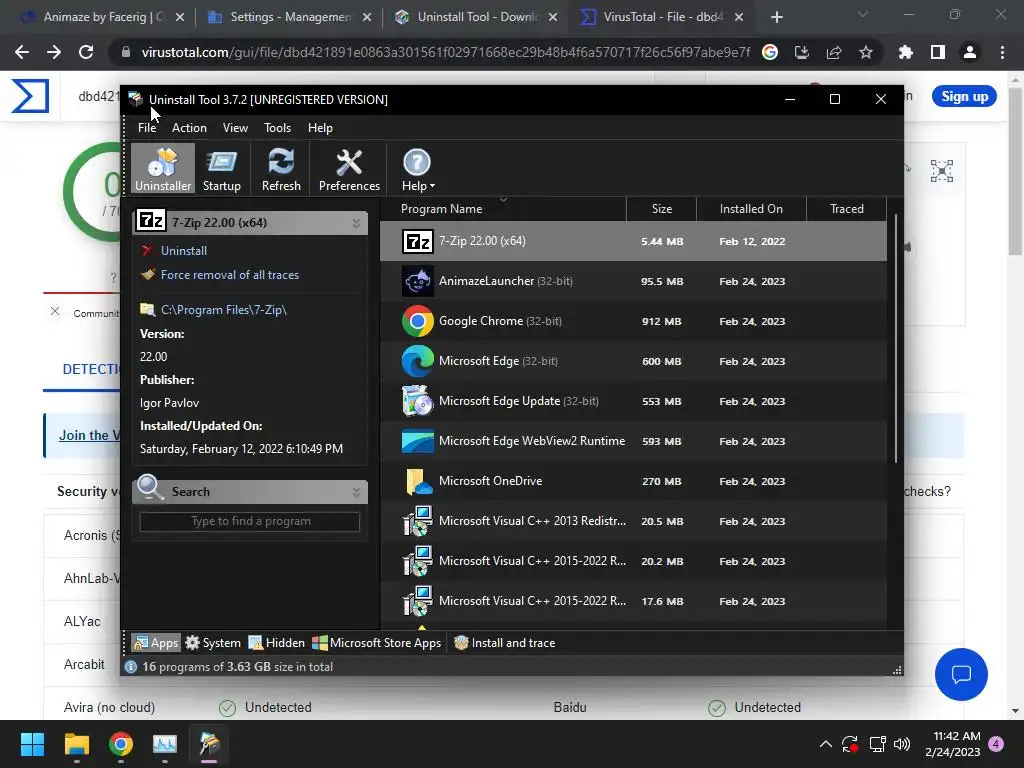The height and width of the screenshot is (768, 1024).
Task: Reload the VirusTotal page in Chrome
Action: (x=86, y=52)
